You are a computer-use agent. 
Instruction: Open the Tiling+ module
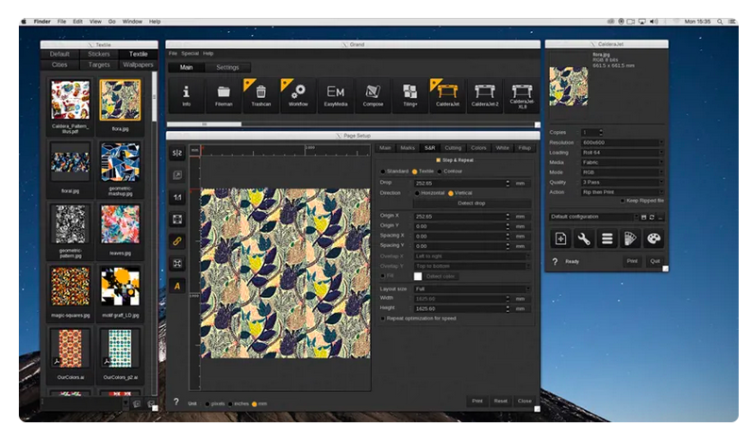[x=410, y=95]
